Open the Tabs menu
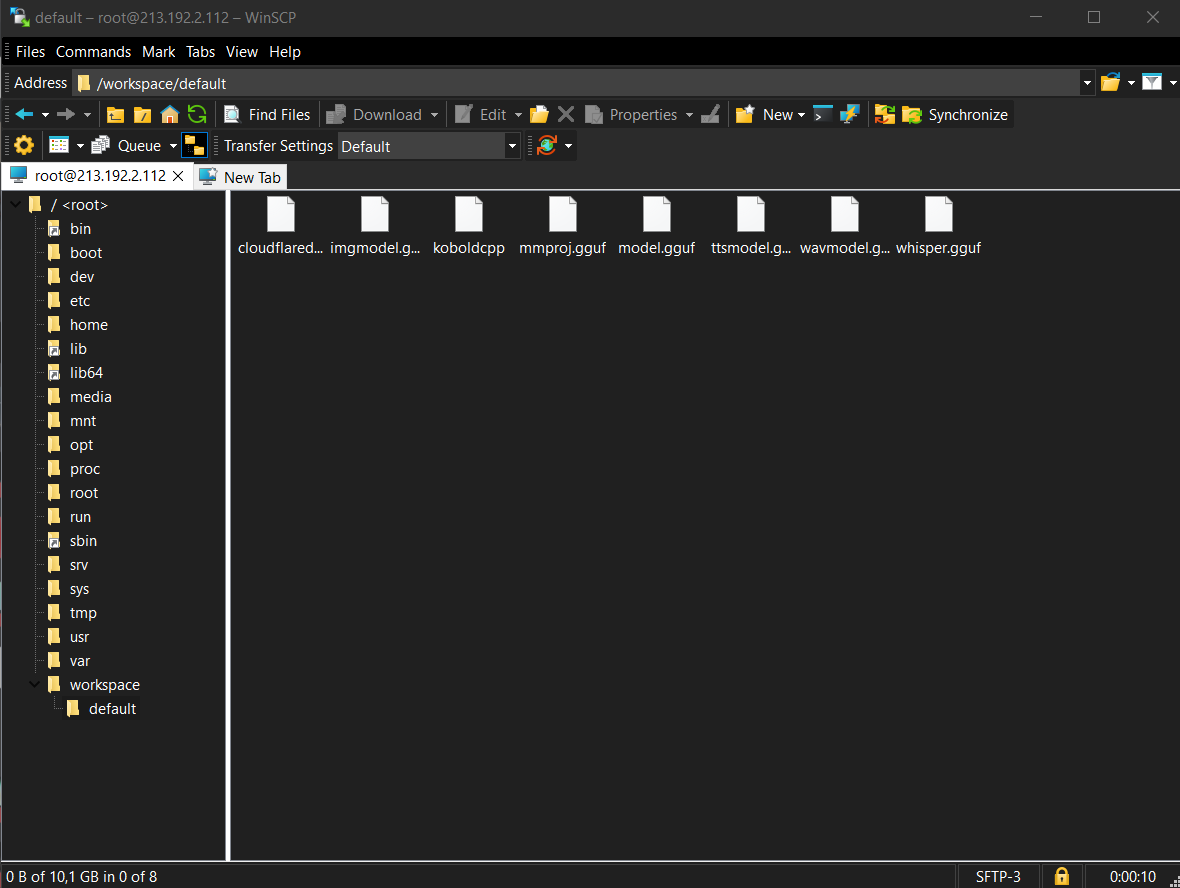The height and width of the screenshot is (888, 1180). pyautogui.click(x=200, y=52)
